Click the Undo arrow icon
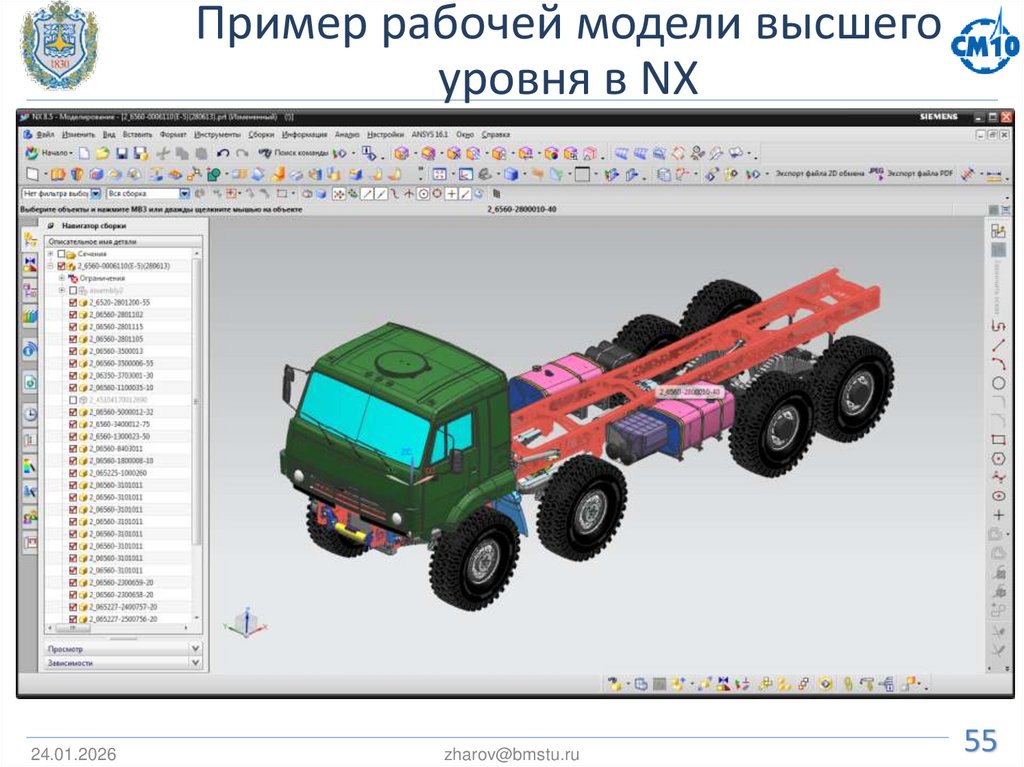Viewport: 1024px width, 767px height. (222, 152)
